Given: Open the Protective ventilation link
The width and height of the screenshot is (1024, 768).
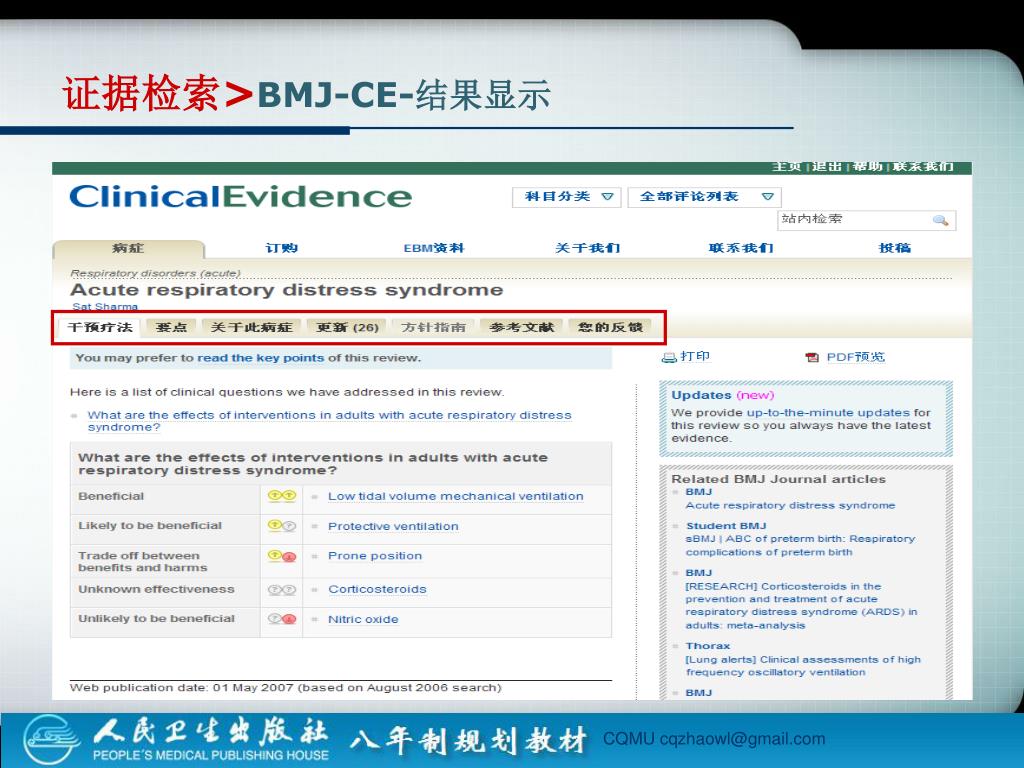Looking at the screenshot, I should click(x=393, y=526).
